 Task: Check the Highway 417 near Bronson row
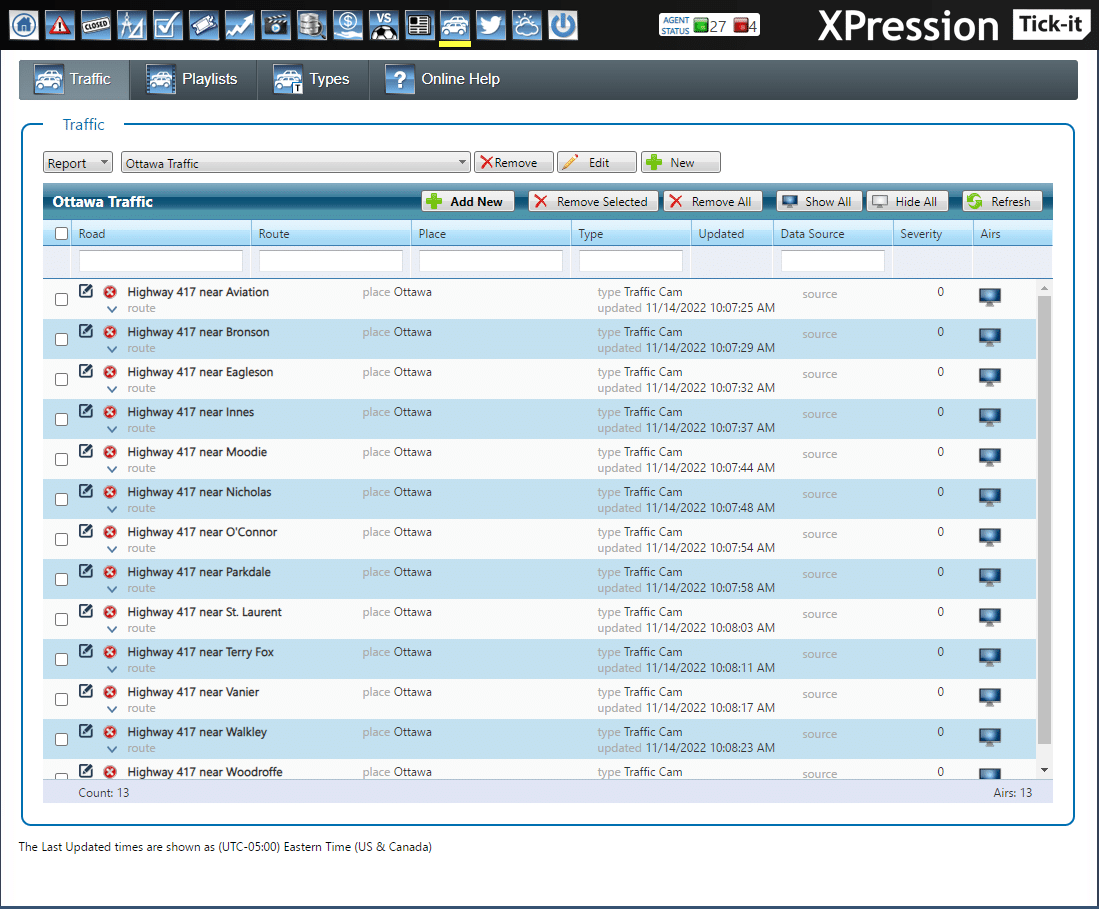(x=62, y=339)
